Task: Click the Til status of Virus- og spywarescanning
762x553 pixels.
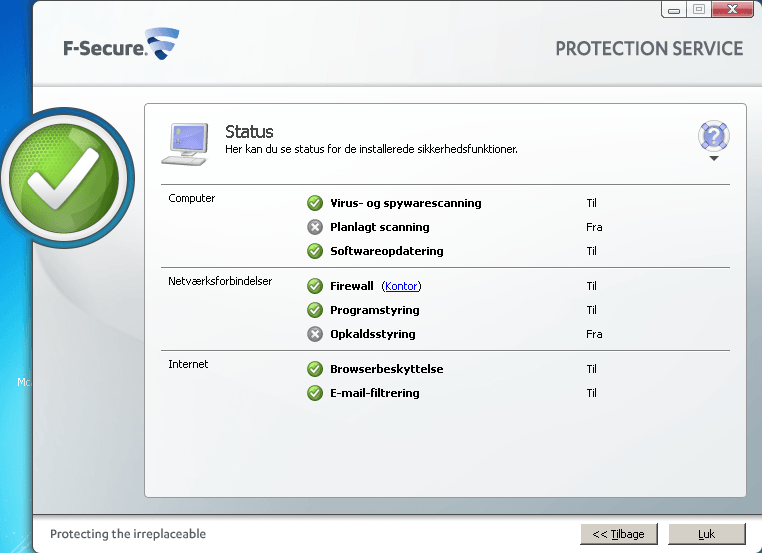Action: 591,203
